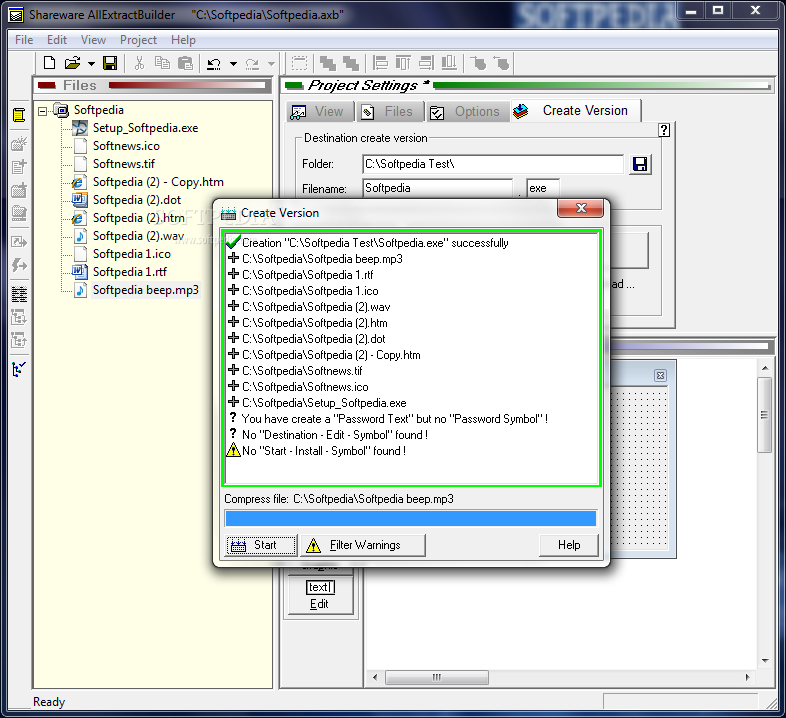Click the green grid sidebar icon
786x718 pixels.
pos(19,294)
